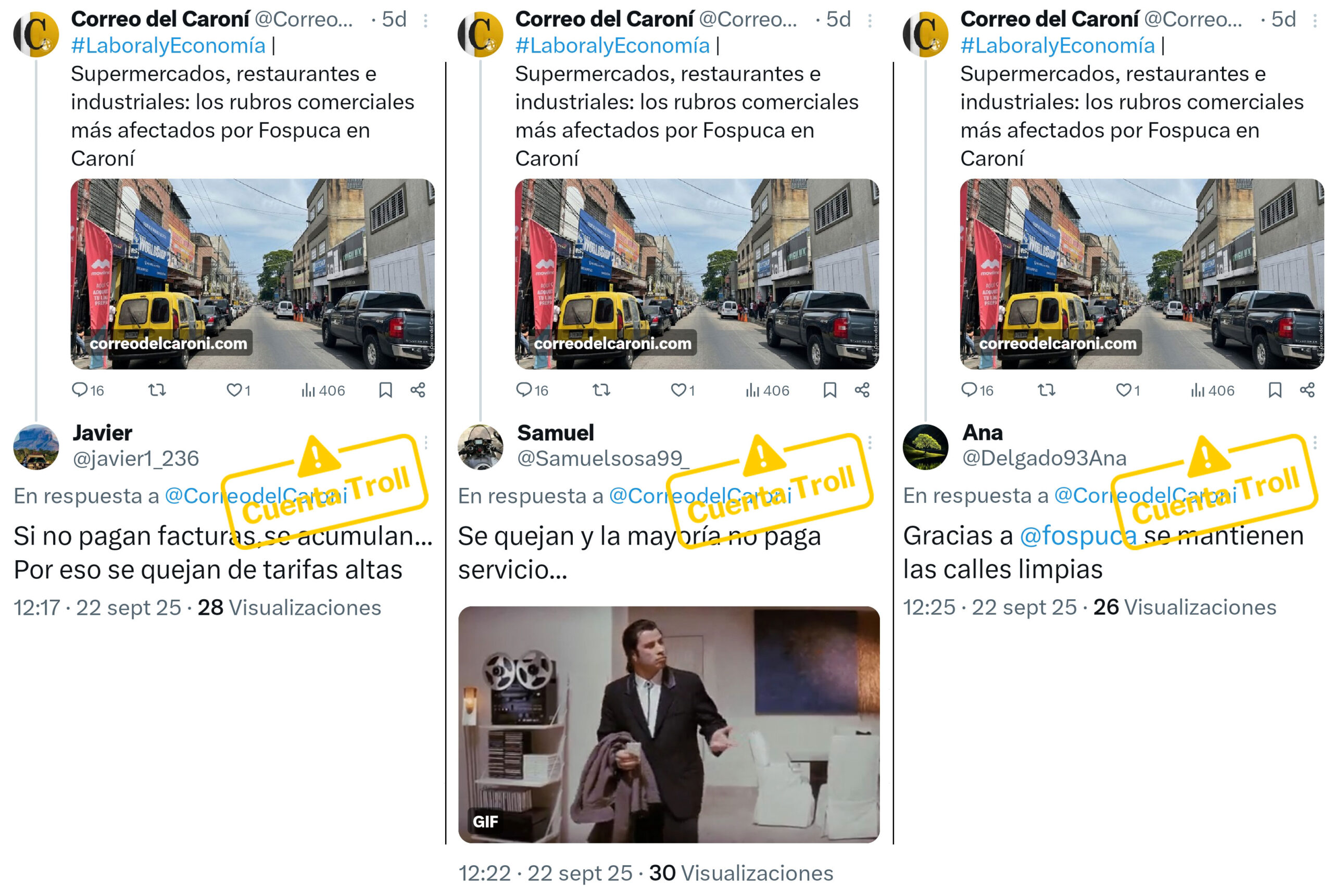The width and height of the screenshot is (1333, 896).
Task: Retweet the middle column Correo del Caroní post
Action: (601, 390)
